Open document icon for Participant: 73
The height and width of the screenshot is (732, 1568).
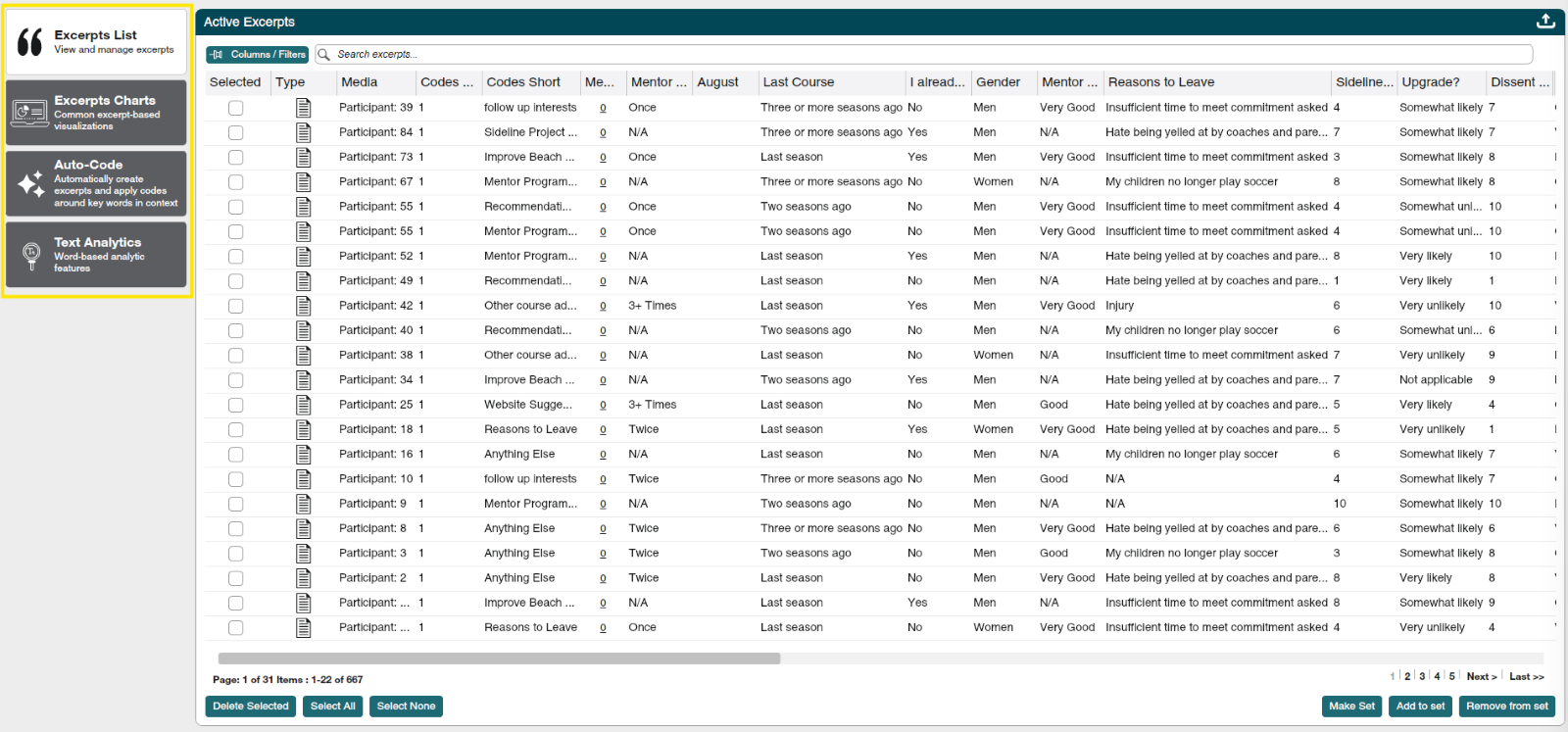pos(304,157)
